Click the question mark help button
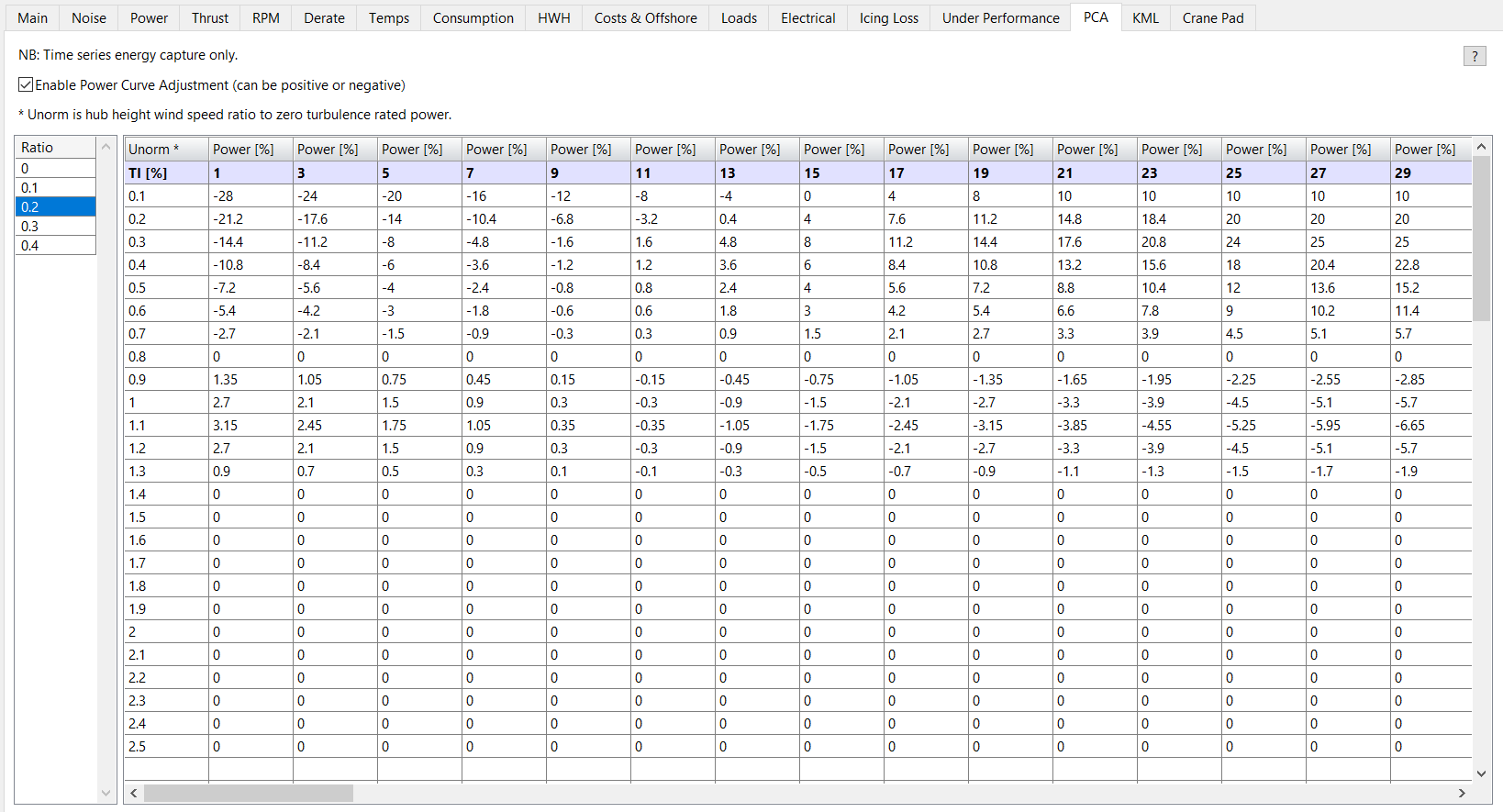The height and width of the screenshot is (812, 1503). click(1474, 57)
